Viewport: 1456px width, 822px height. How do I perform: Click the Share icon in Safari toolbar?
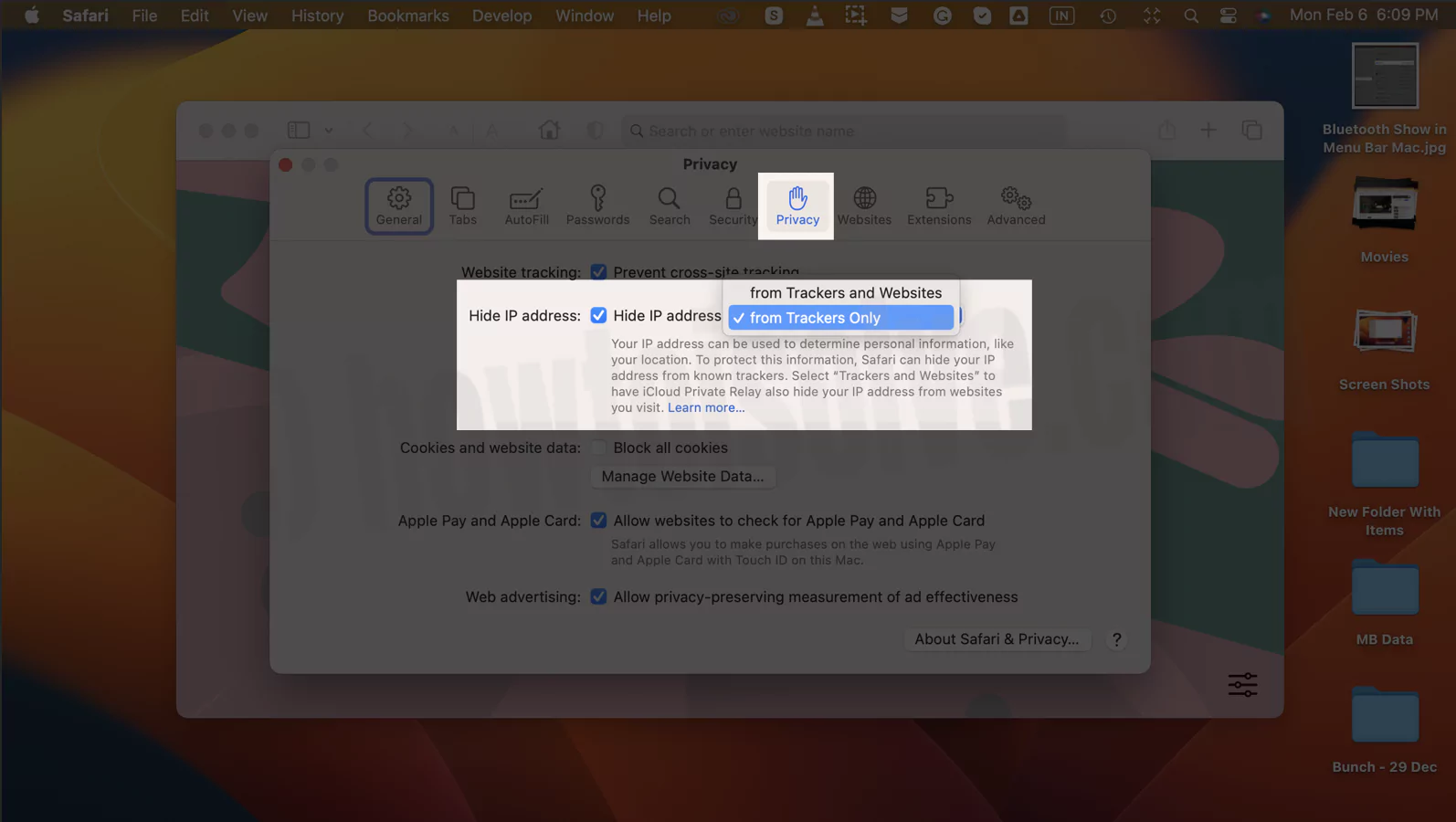click(1167, 130)
